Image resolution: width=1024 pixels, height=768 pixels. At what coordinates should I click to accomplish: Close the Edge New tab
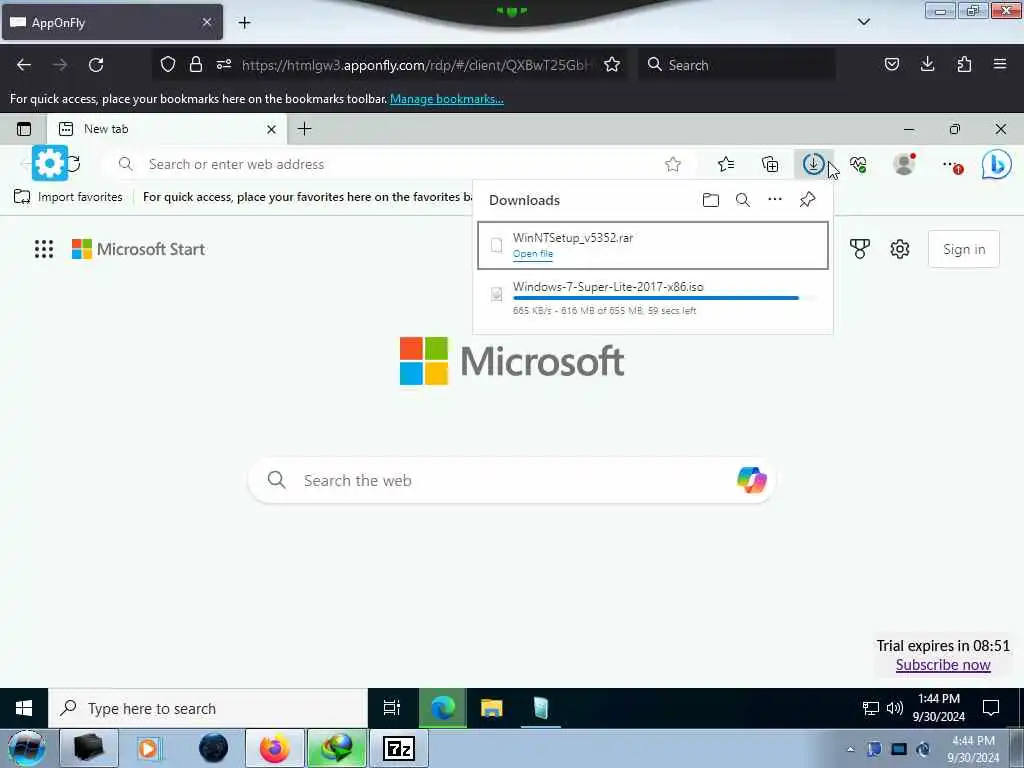[271, 129]
